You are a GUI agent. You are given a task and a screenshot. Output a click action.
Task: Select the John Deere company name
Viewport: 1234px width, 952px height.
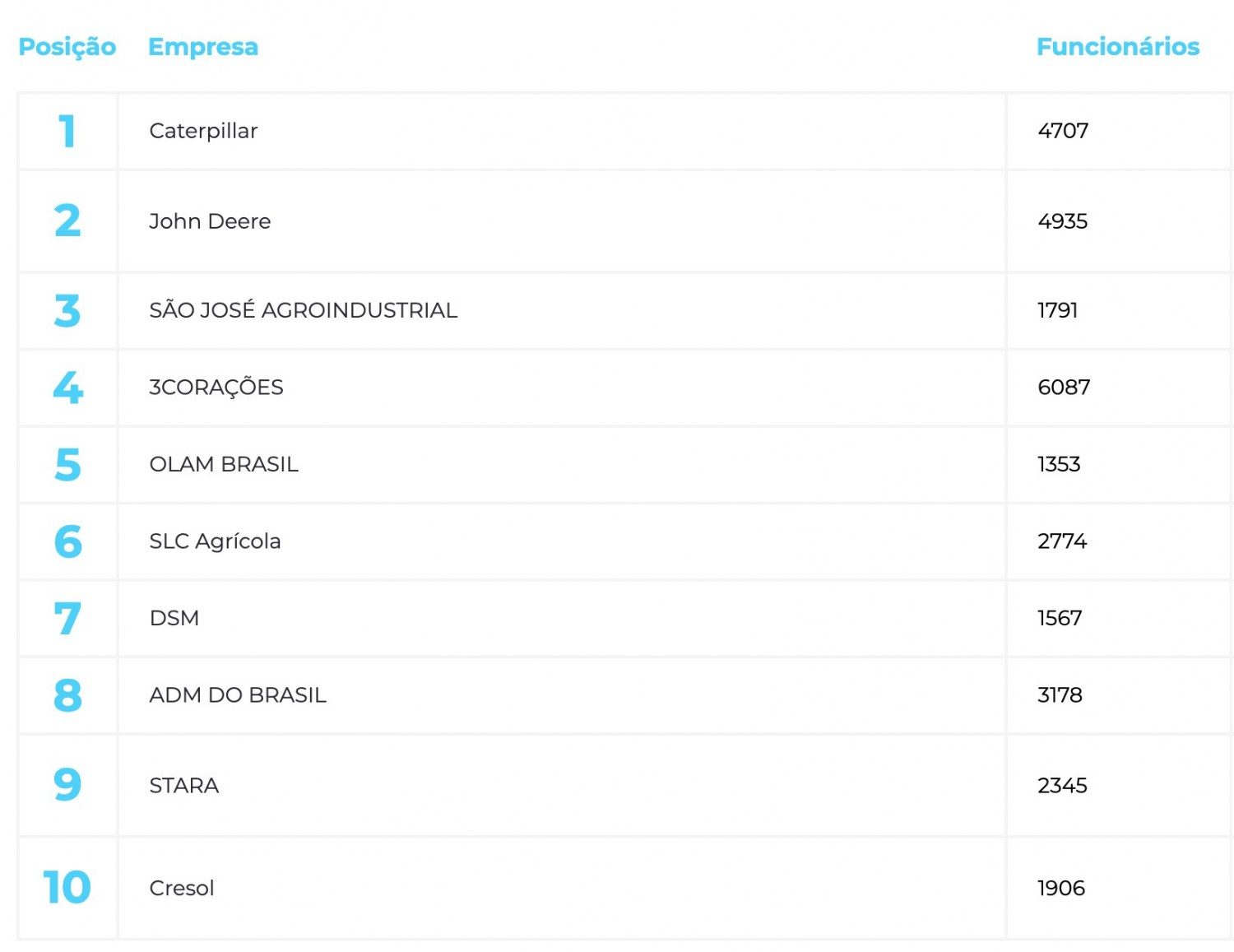[210, 221]
